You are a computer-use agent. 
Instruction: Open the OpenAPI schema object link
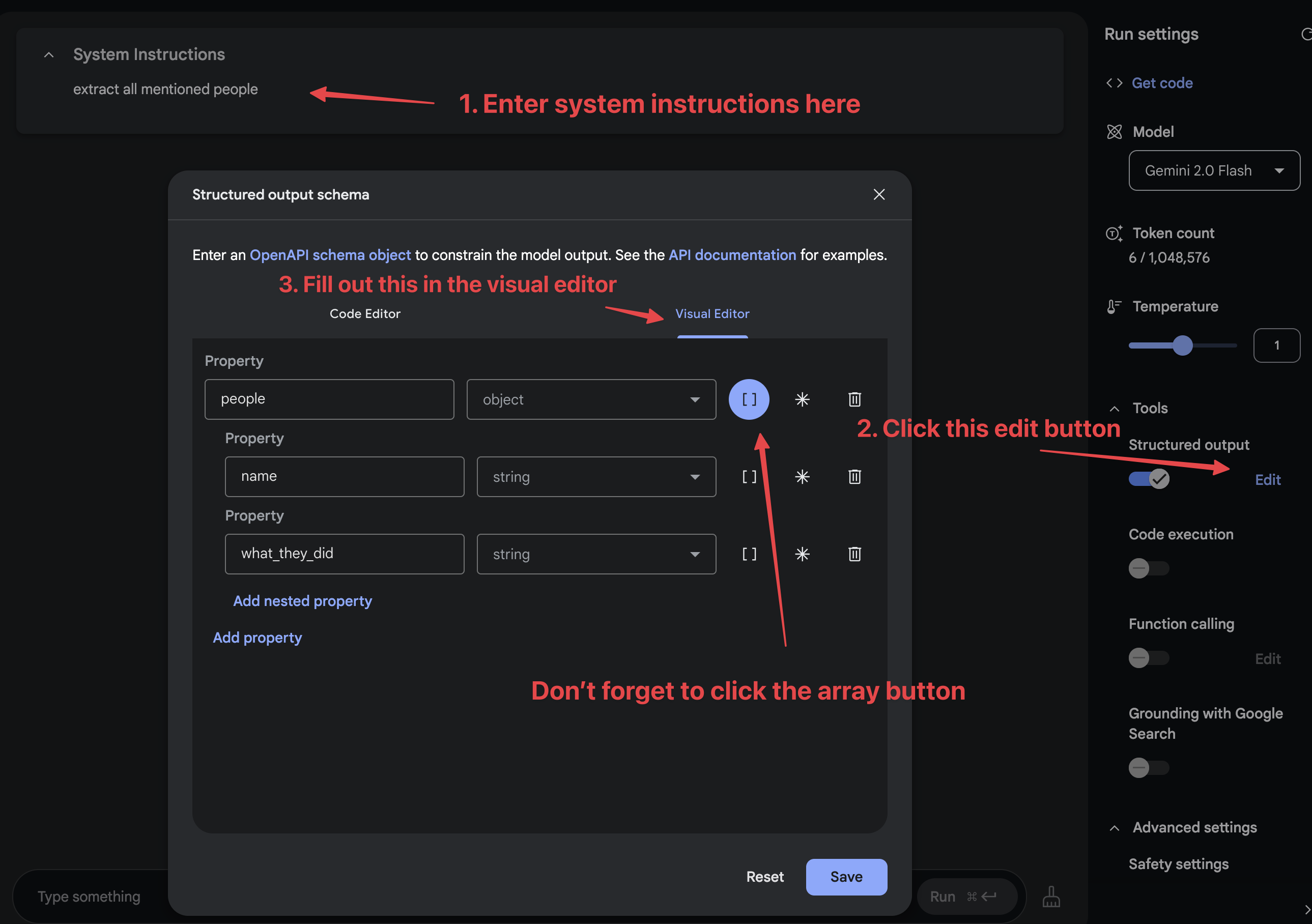coord(330,255)
